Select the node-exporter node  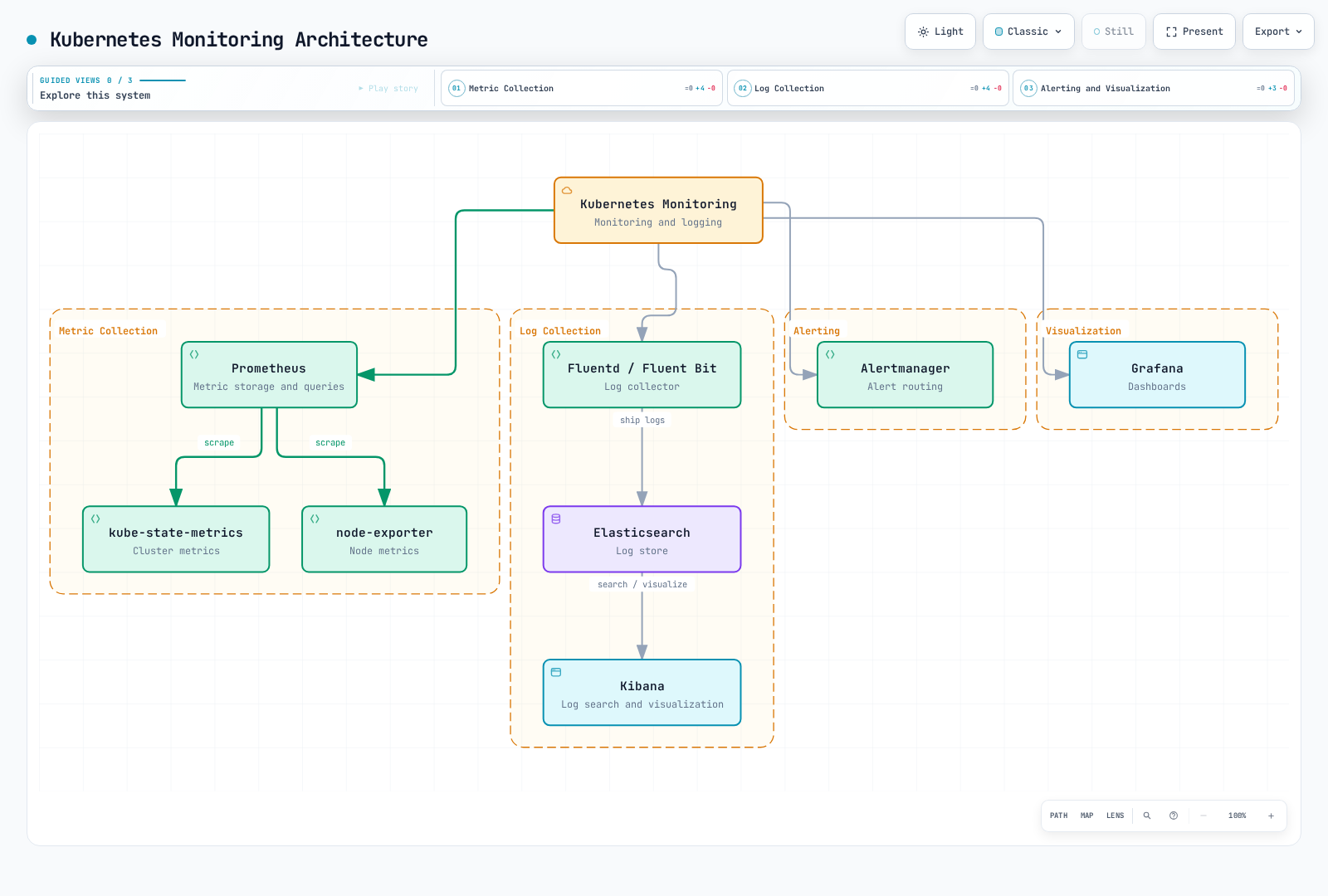[384, 539]
